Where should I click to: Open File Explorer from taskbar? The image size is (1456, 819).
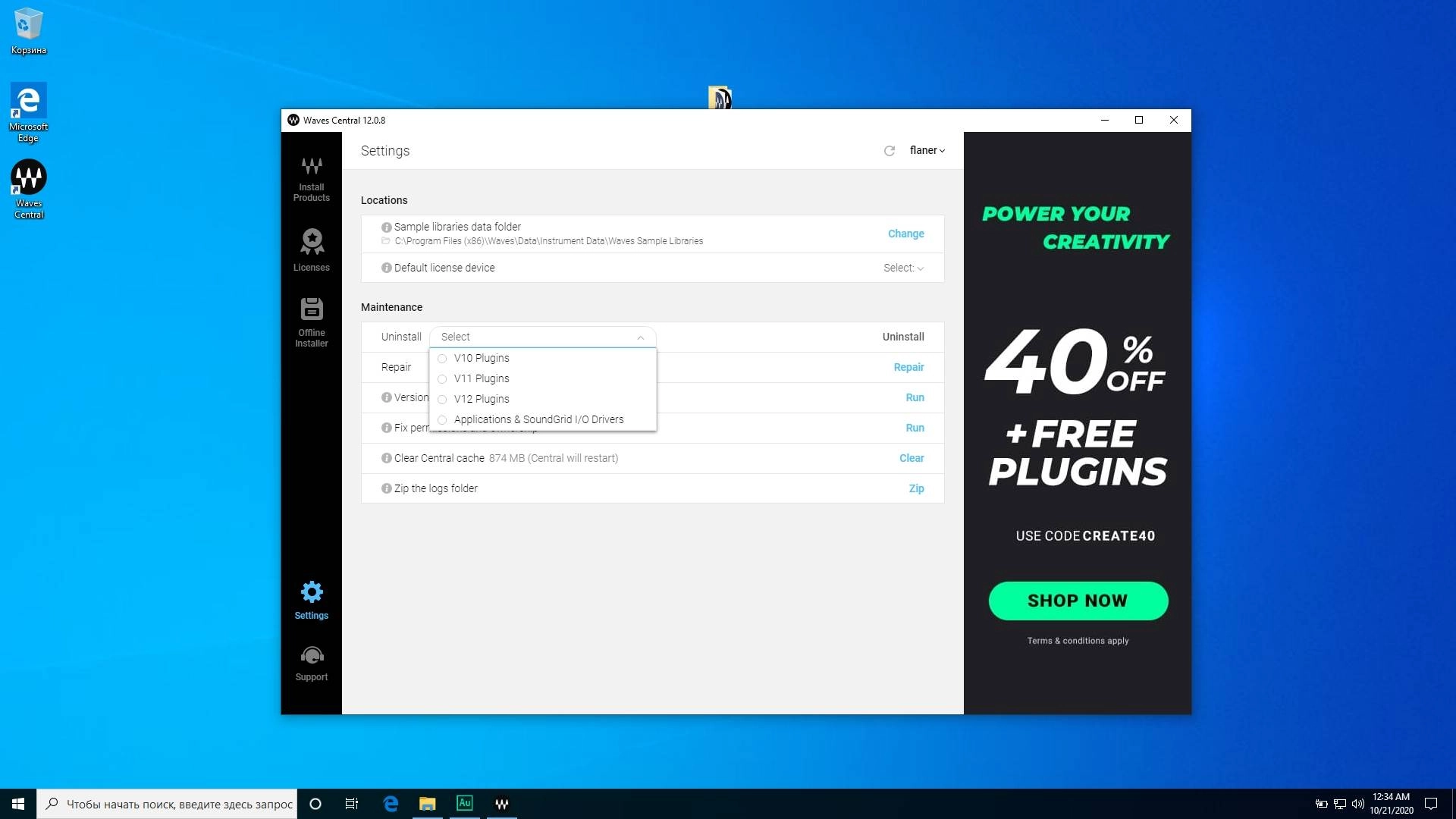[428, 804]
